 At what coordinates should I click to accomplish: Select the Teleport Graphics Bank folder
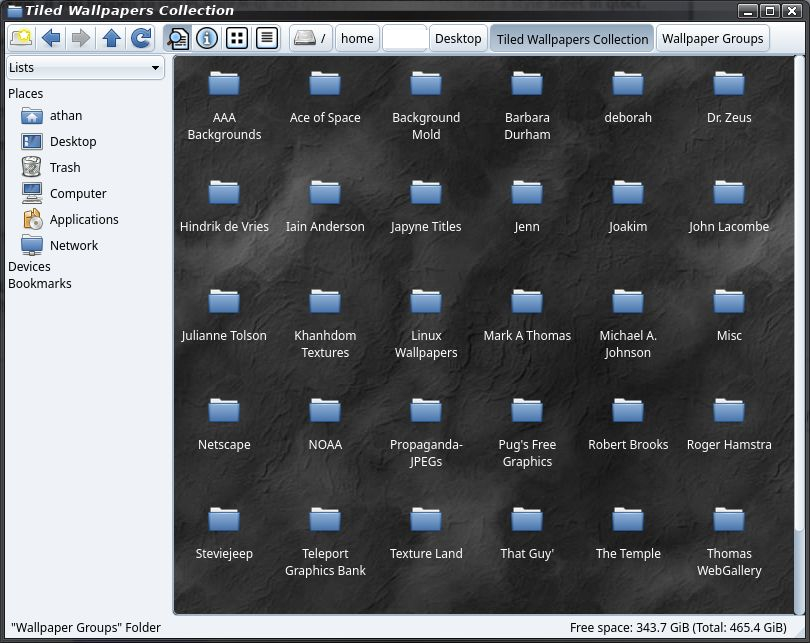[x=325, y=541]
